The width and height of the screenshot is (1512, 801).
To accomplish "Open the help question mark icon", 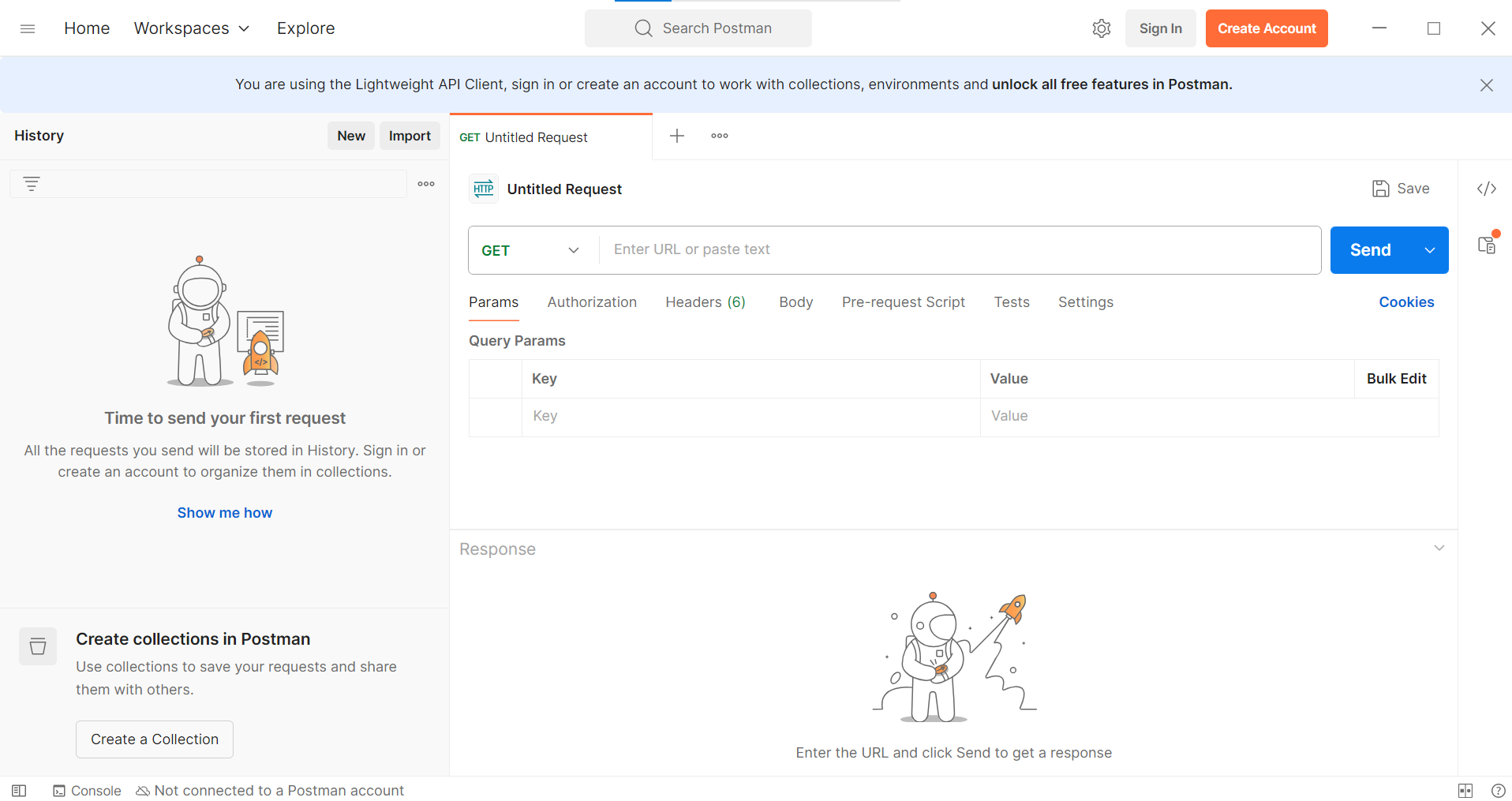I will point(1499,791).
